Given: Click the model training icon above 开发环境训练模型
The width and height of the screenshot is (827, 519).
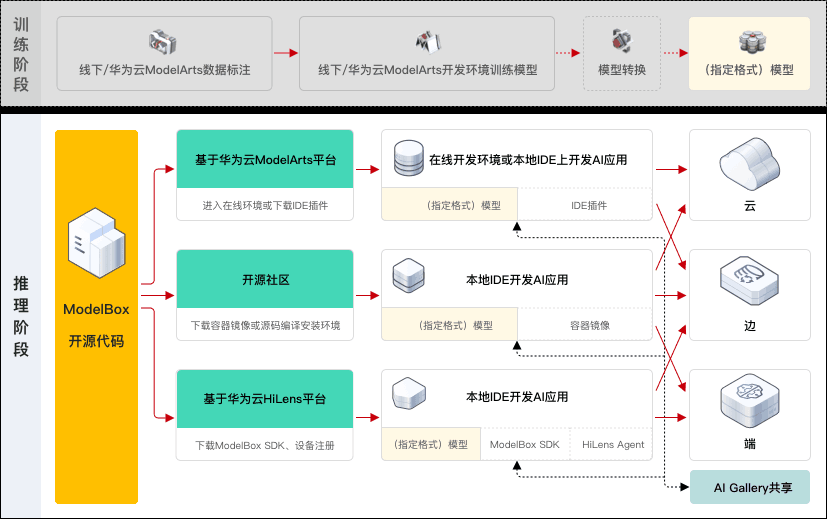Looking at the screenshot, I should pyautogui.click(x=428, y=42).
